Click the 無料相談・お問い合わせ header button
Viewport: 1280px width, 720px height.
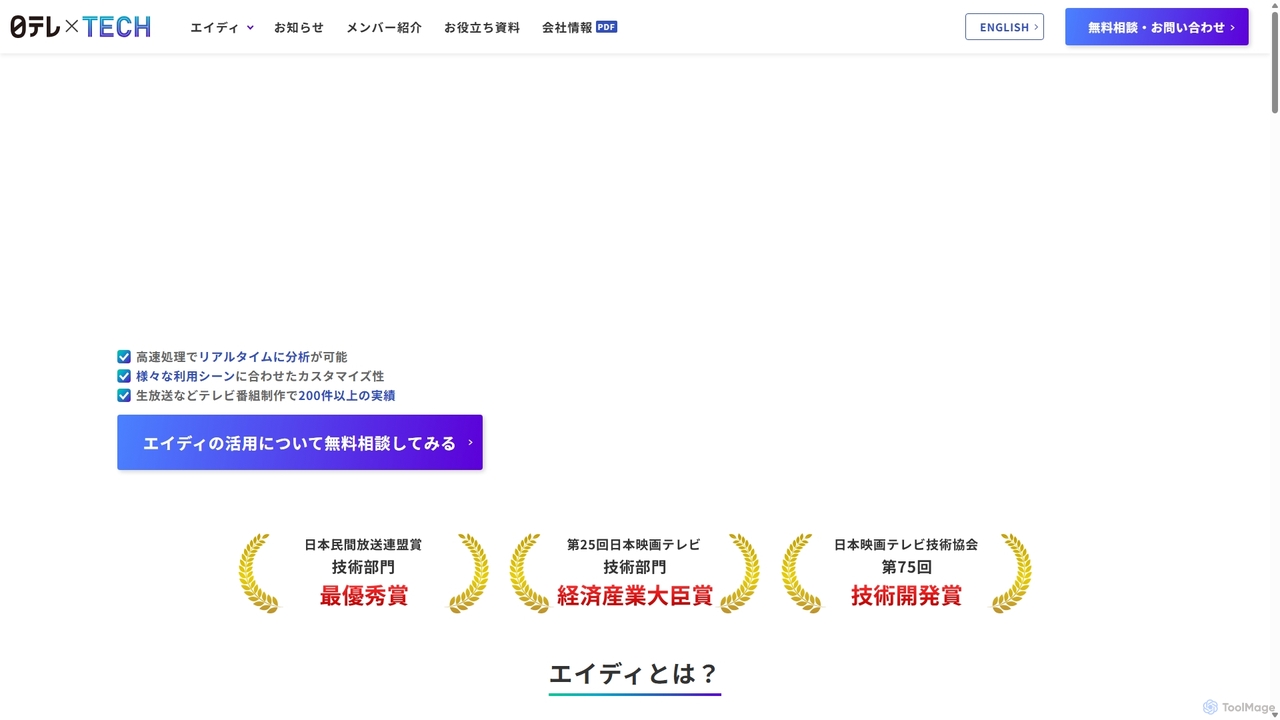point(1157,27)
